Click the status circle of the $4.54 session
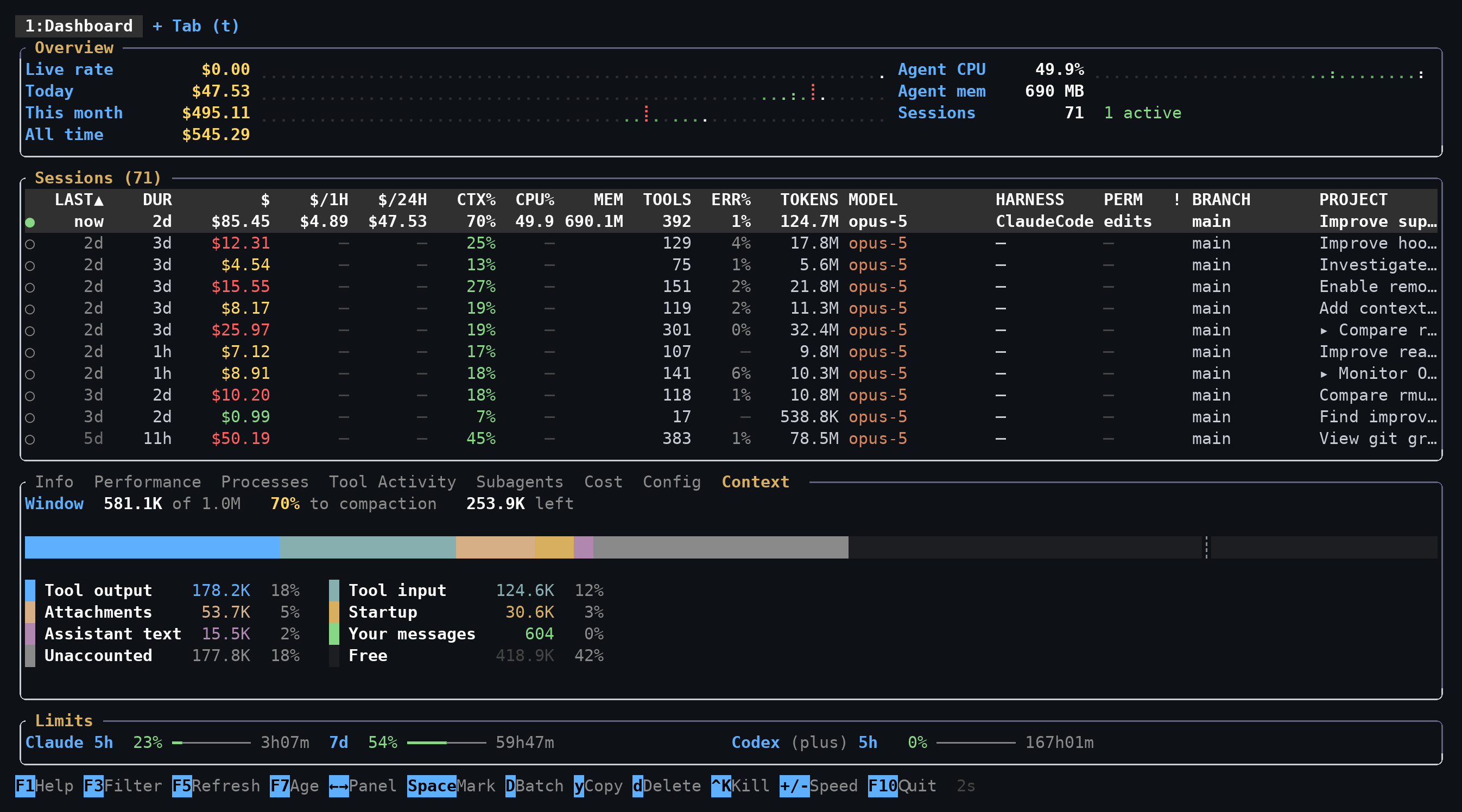Viewport: 1462px width, 812px height. (30, 265)
